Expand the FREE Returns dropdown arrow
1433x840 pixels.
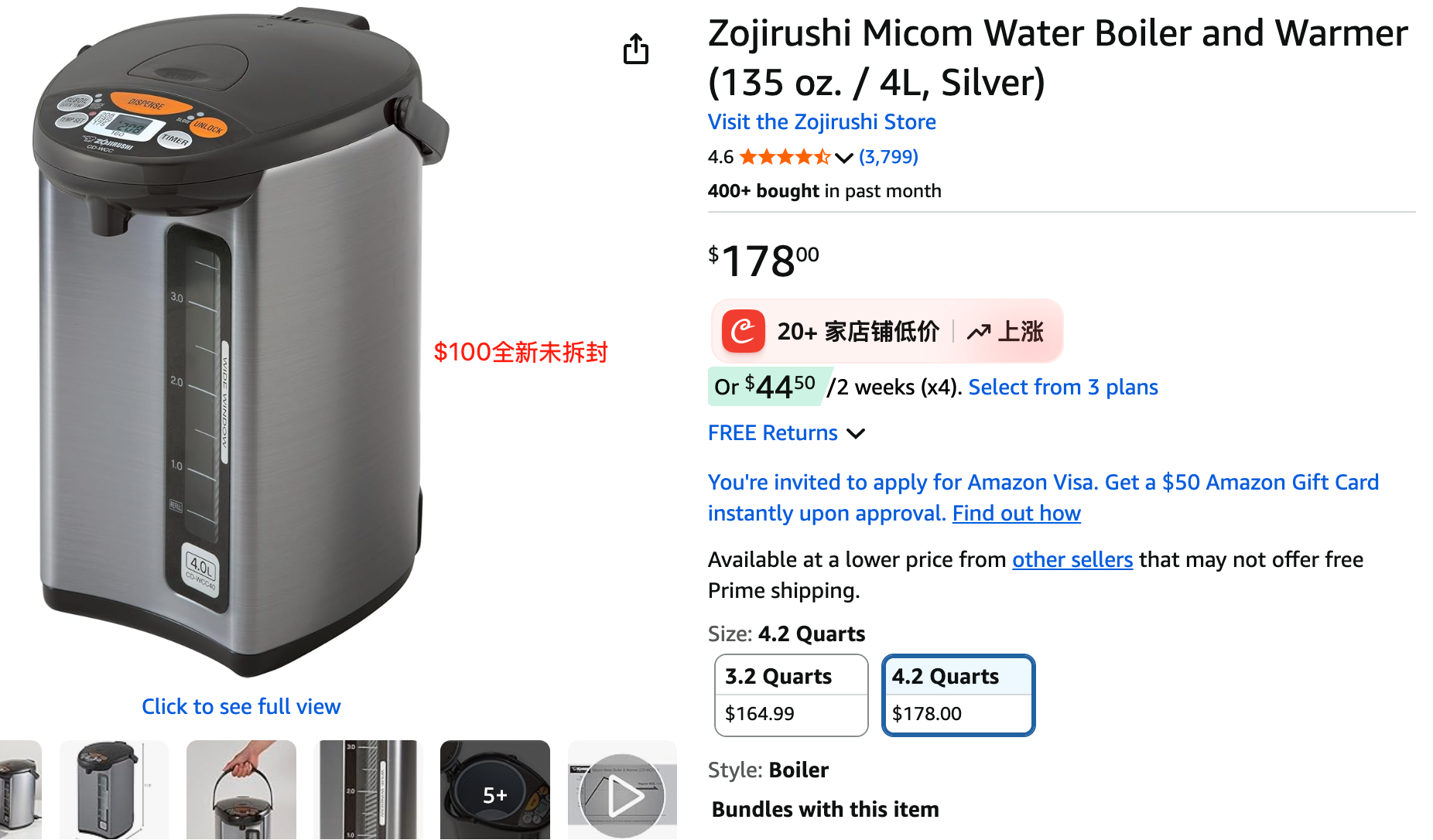pos(856,434)
